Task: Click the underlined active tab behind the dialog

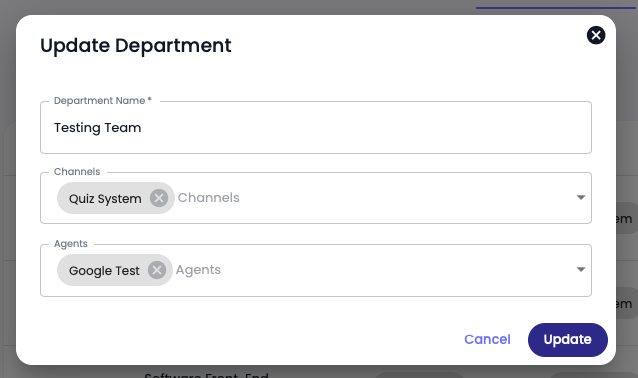Action: tap(555, 7)
